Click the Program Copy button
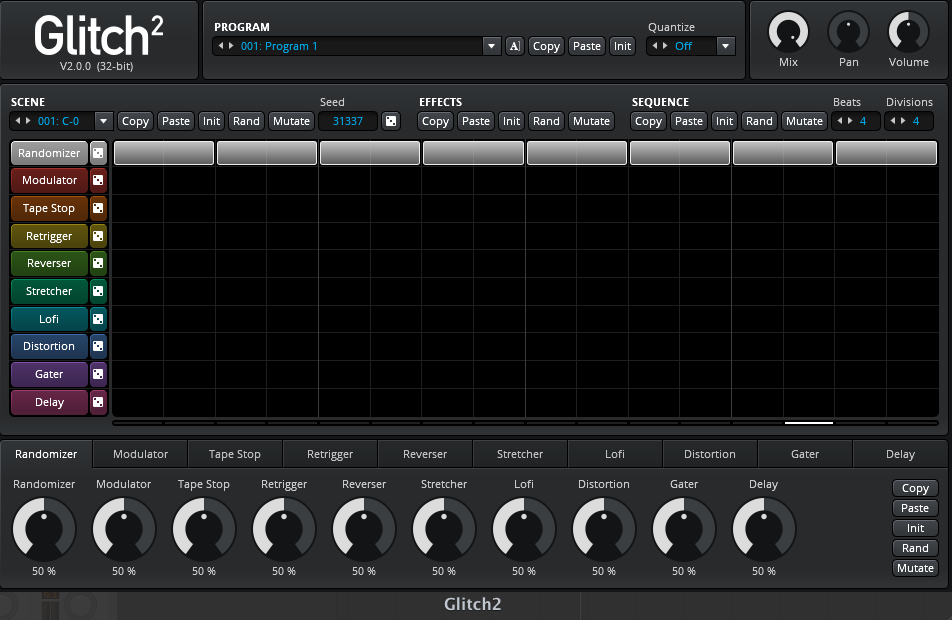 pyautogui.click(x=546, y=46)
